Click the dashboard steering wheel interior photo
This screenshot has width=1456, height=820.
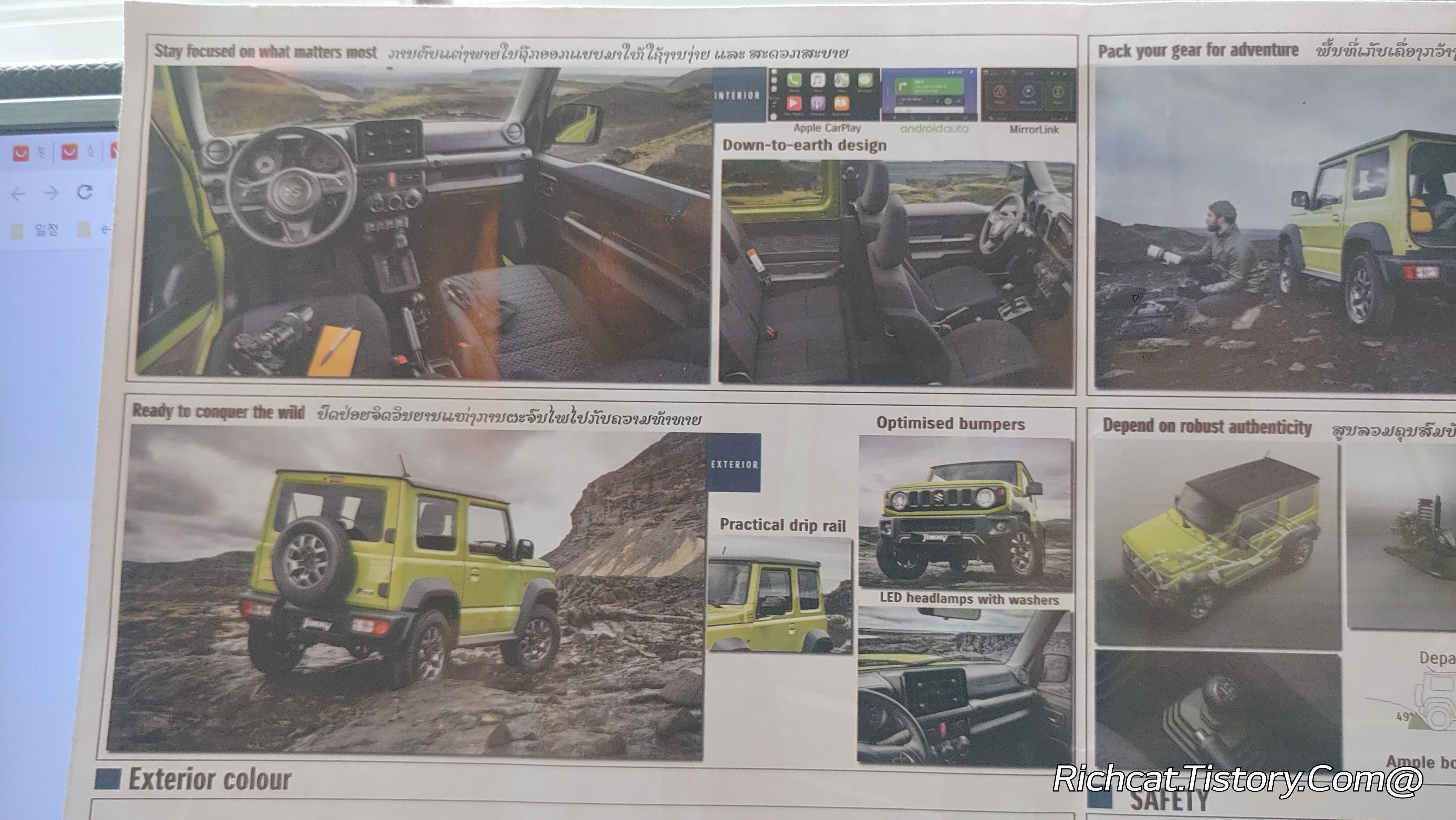click(x=424, y=223)
